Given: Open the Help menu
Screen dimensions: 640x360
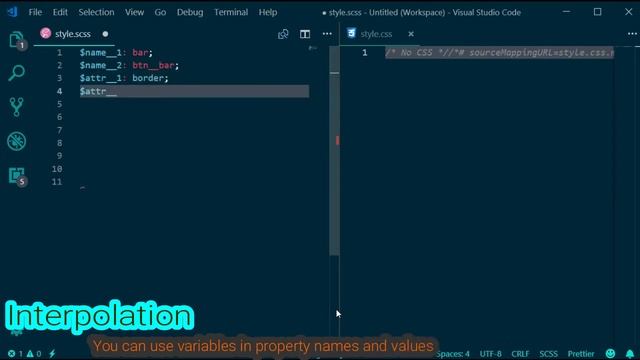Looking at the screenshot, I should (x=268, y=12).
